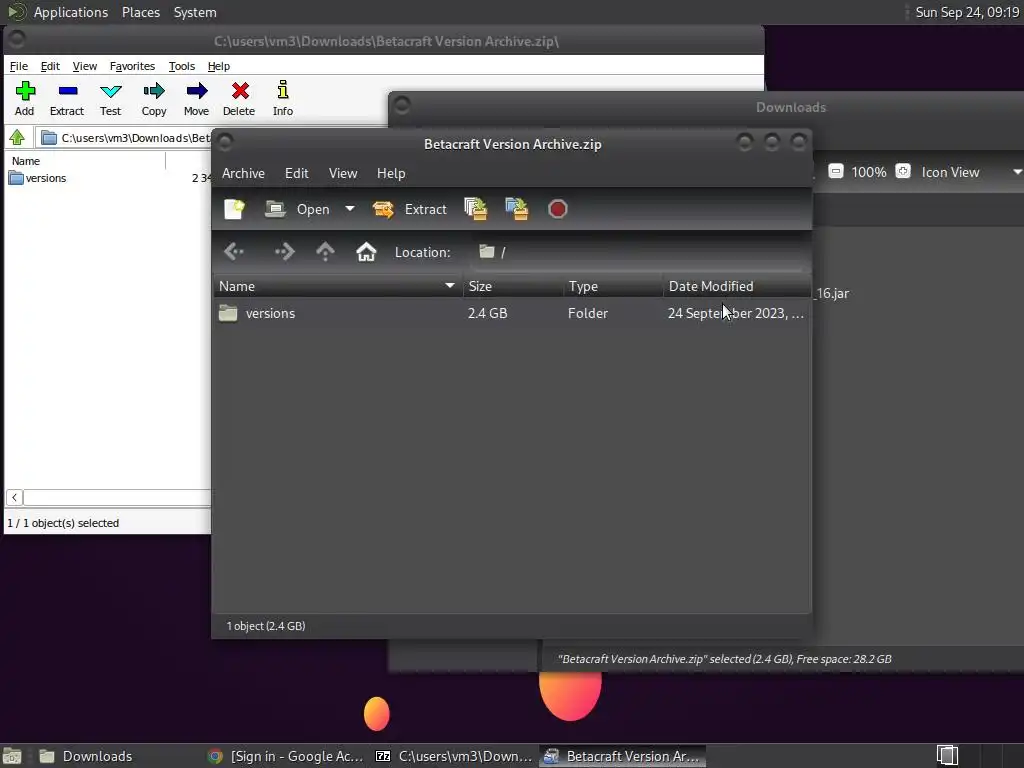1024x768 pixels.
Task: Open the Applications menu in top panel
Action: click(x=71, y=12)
